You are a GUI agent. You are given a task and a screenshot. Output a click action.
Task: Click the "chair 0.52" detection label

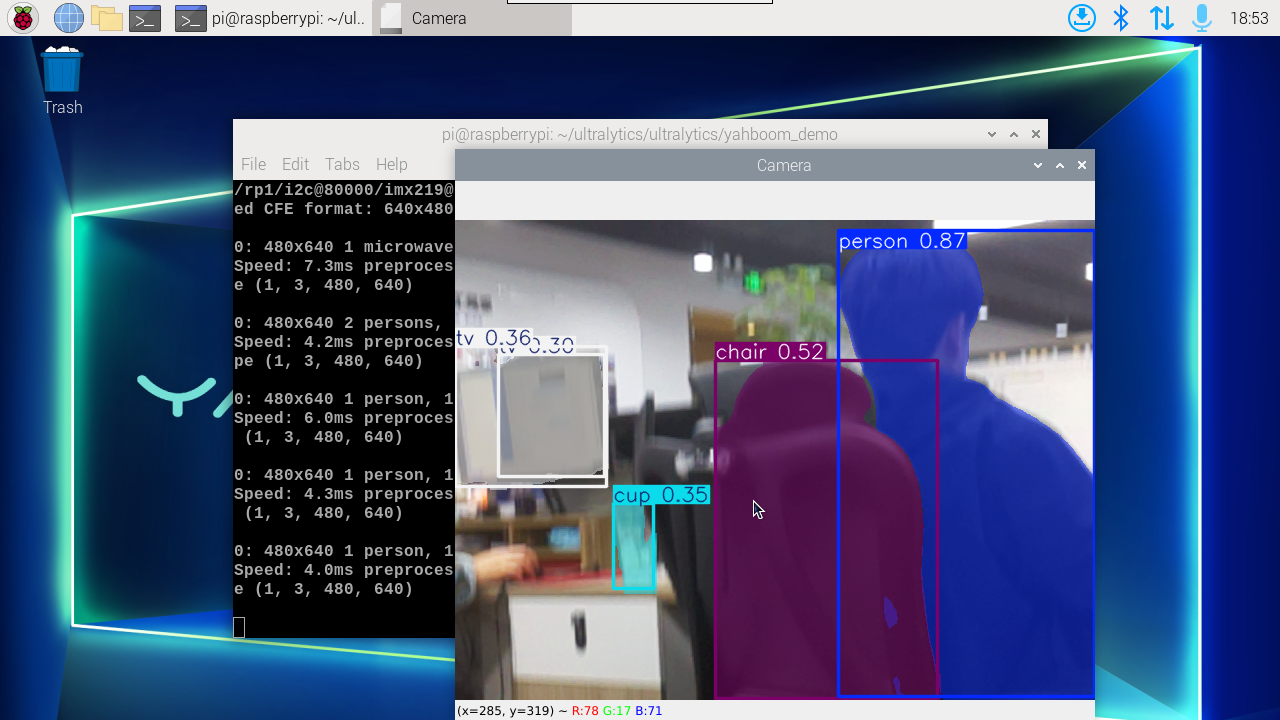(770, 351)
